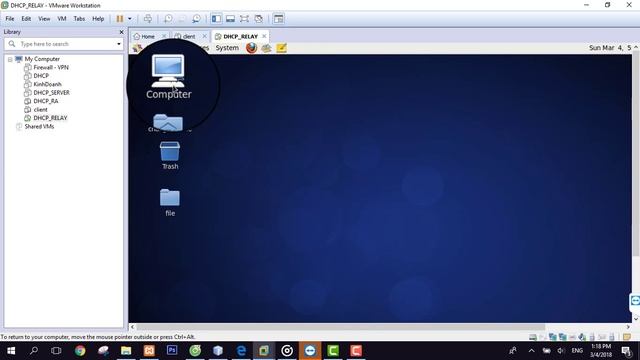Image resolution: width=640 pixels, height=360 pixels.
Task: Open the Tabs menu
Action: pos(79,19)
